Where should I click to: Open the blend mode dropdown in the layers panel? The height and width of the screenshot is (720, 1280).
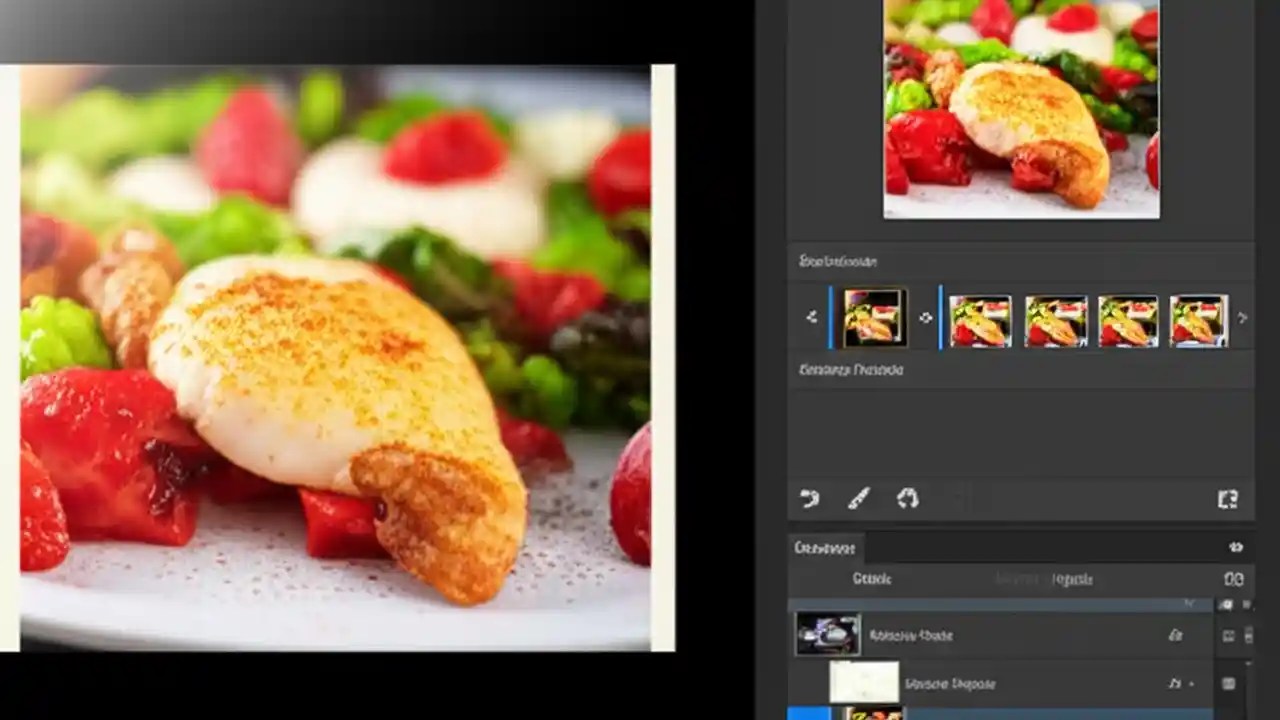click(x=872, y=579)
